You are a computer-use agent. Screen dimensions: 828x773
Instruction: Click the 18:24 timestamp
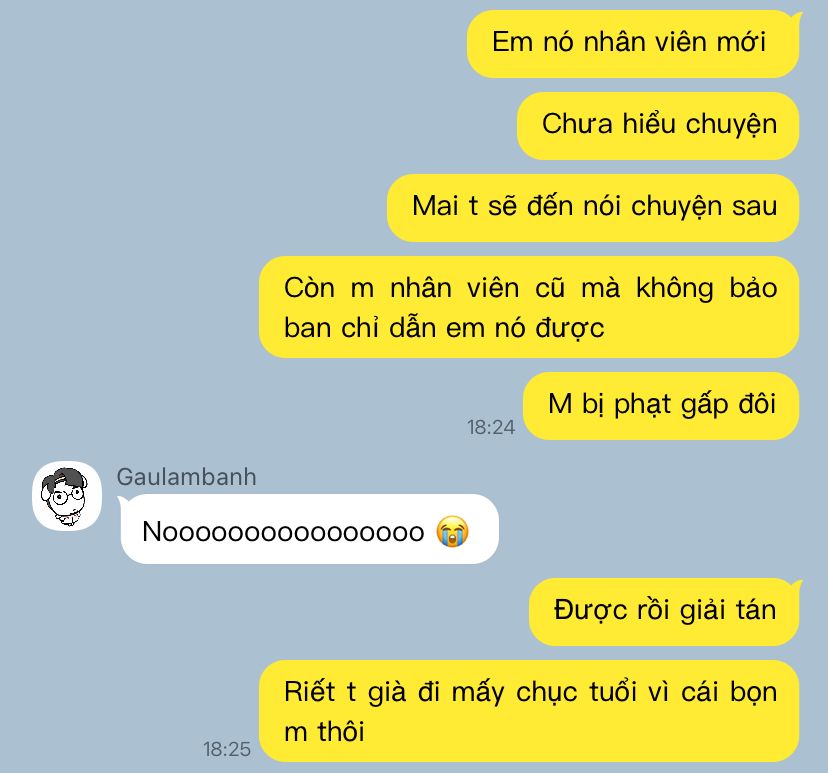[x=491, y=427]
